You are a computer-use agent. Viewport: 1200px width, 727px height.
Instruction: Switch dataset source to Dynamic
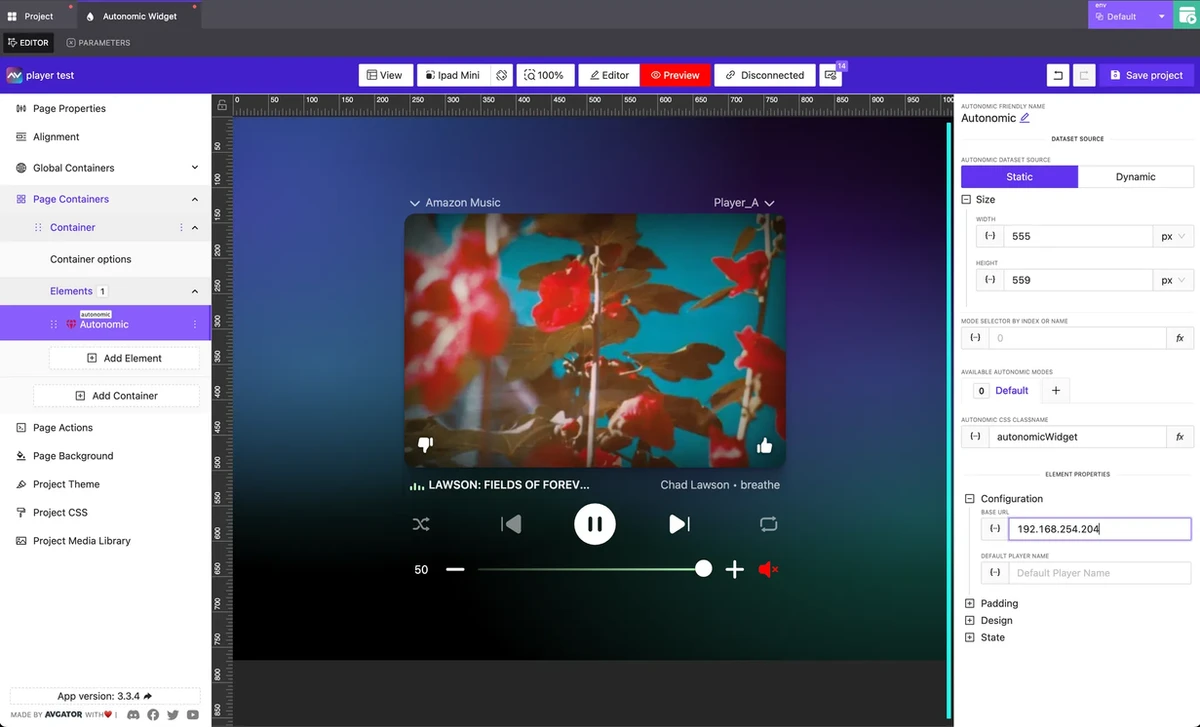1136,176
